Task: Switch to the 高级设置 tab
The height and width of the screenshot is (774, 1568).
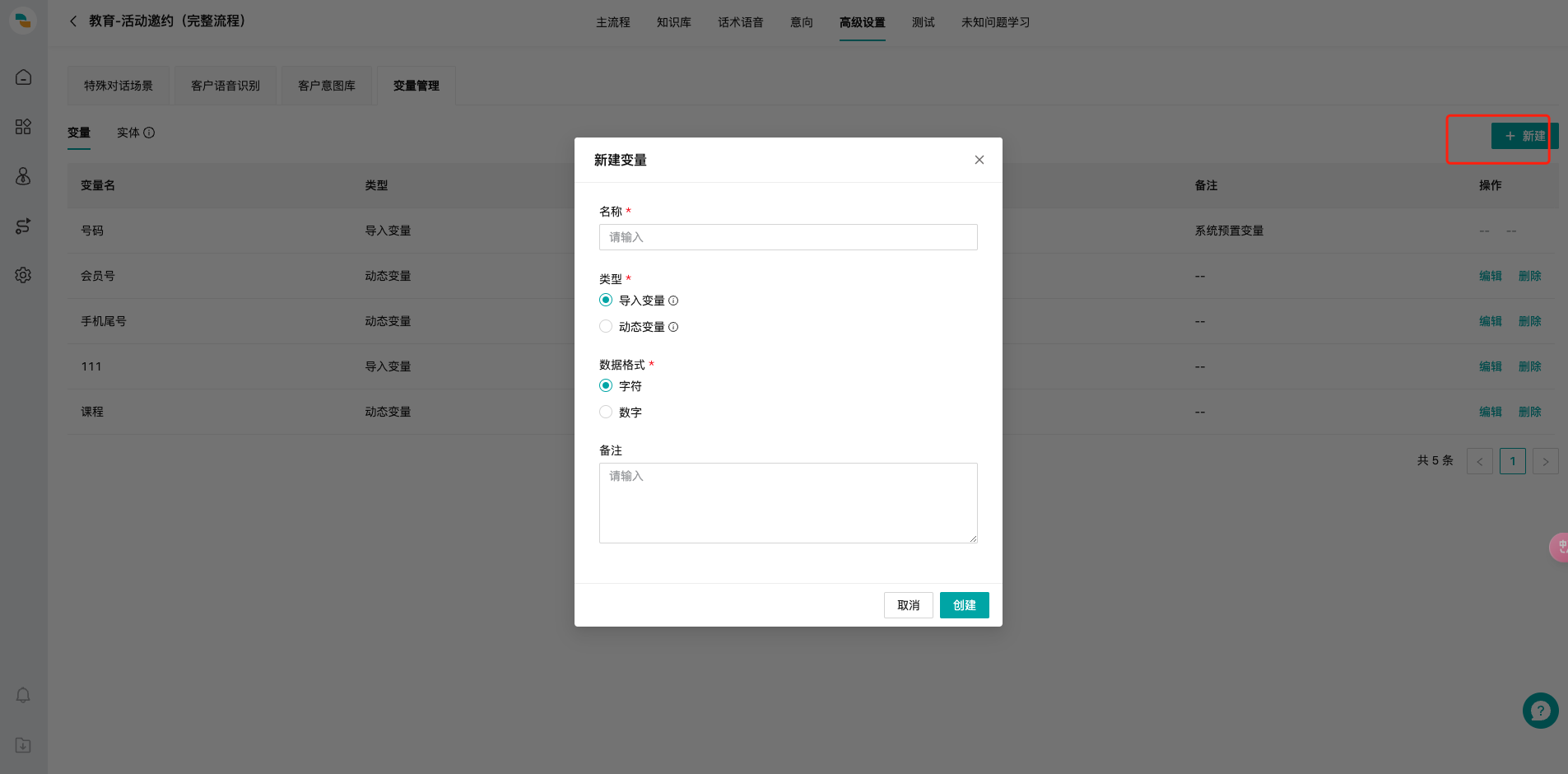Action: [x=863, y=22]
